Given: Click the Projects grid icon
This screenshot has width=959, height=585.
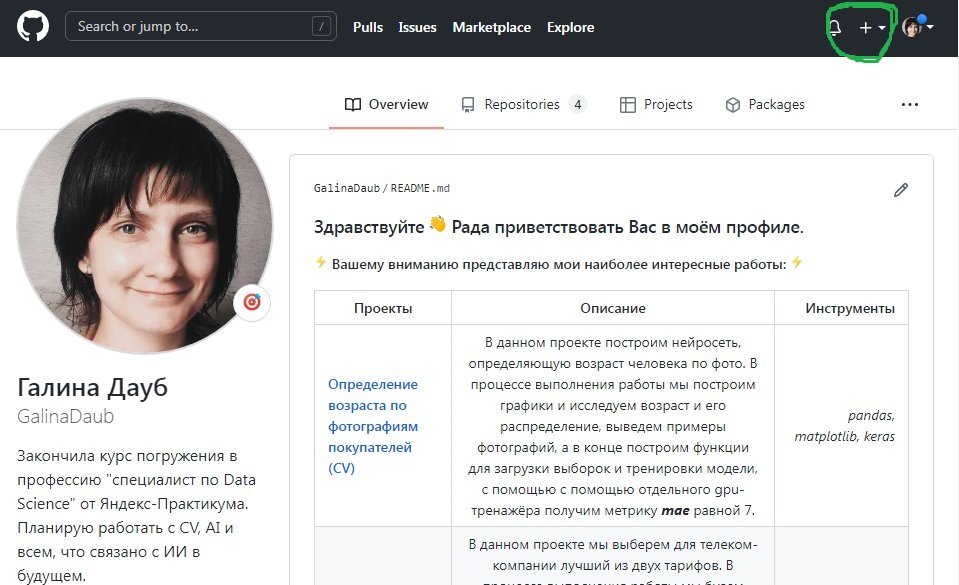Looking at the screenshot, I should click(627, 103).
